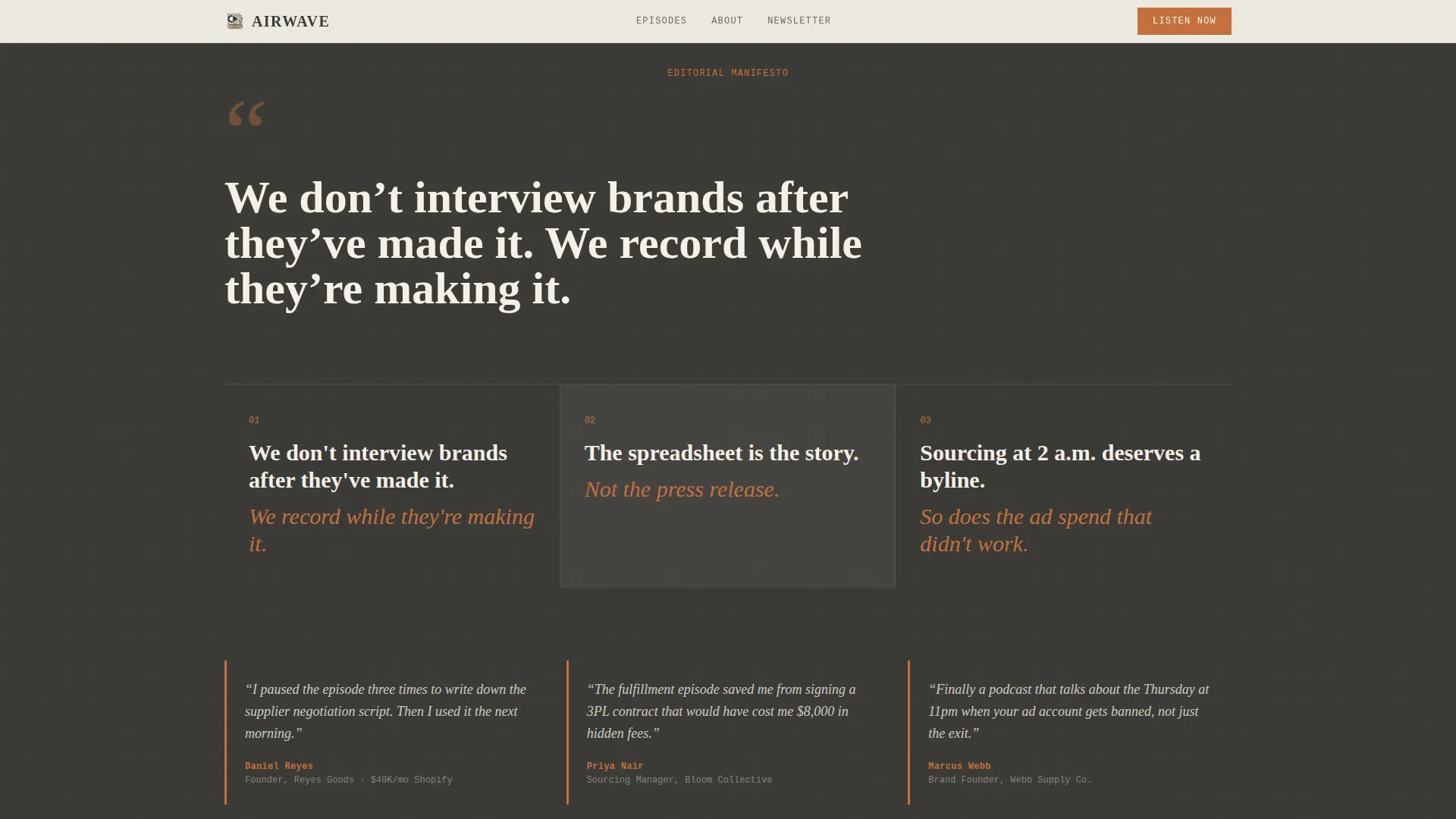This screenshot has width=1456, height=819.
Task: Click the Editorial Manifesto label
Action: pos(727,73)
